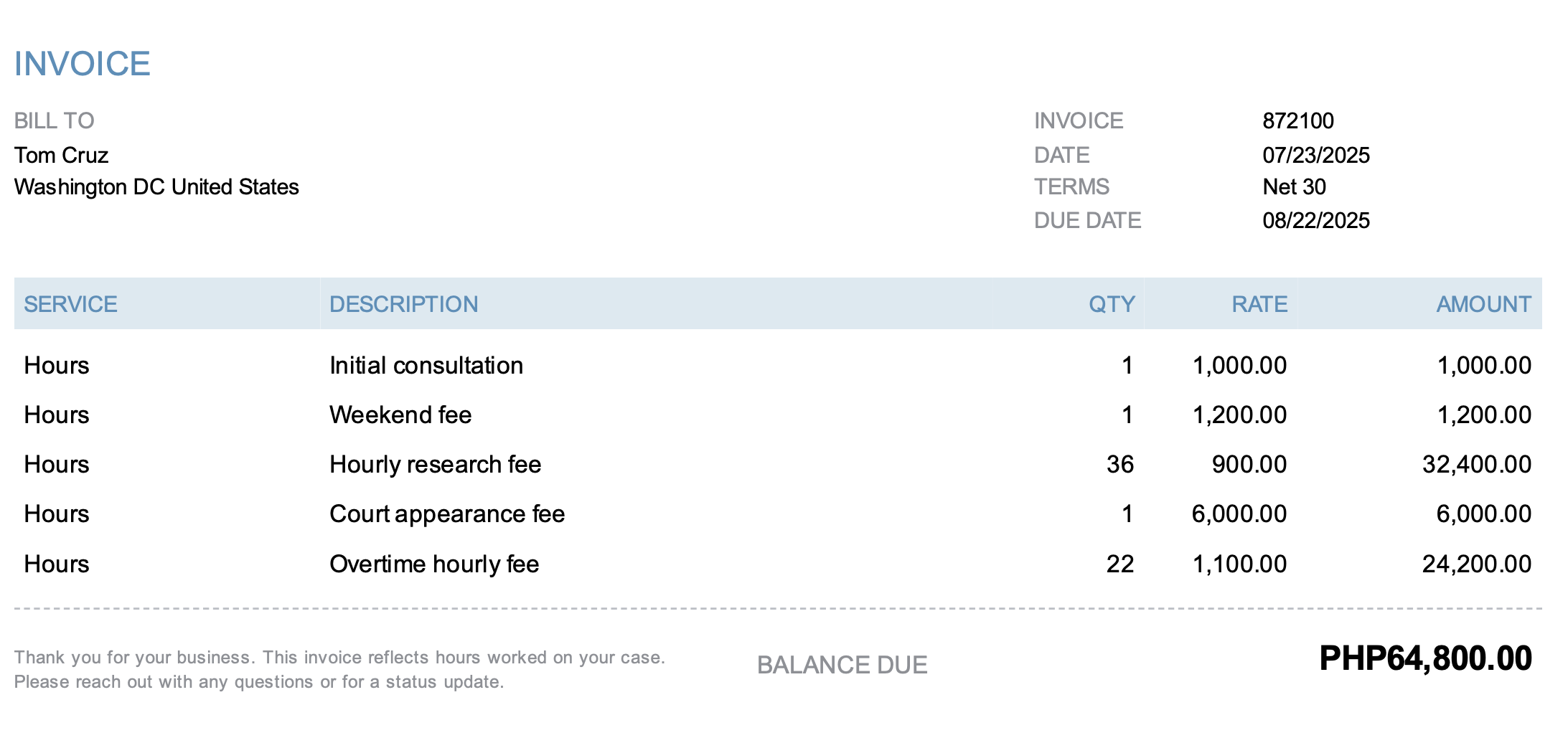Select the Initial consultation line item
1568x743 pixels.
426,366
